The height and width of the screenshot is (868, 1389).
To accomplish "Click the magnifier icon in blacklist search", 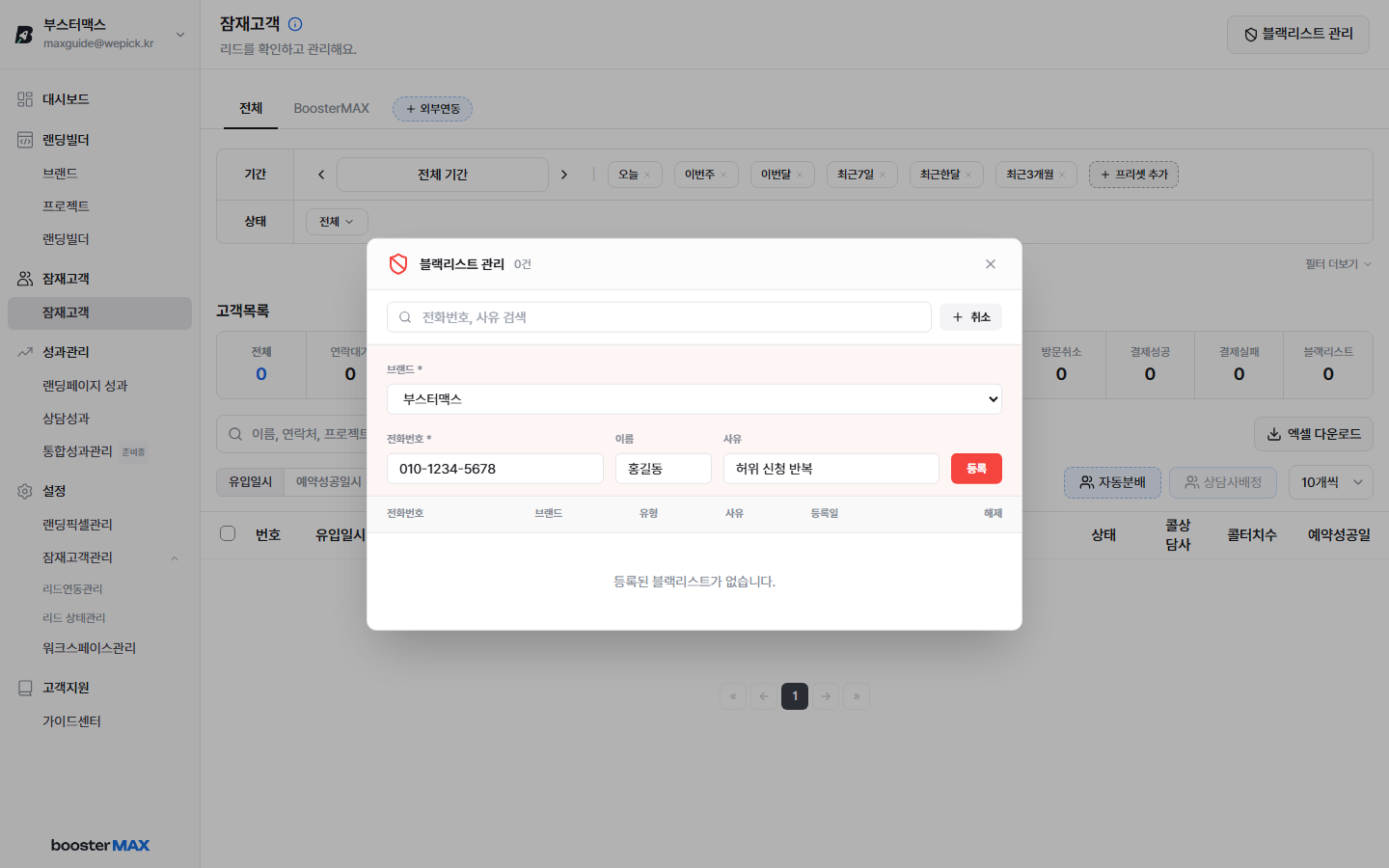I will [x=405, y=317].
